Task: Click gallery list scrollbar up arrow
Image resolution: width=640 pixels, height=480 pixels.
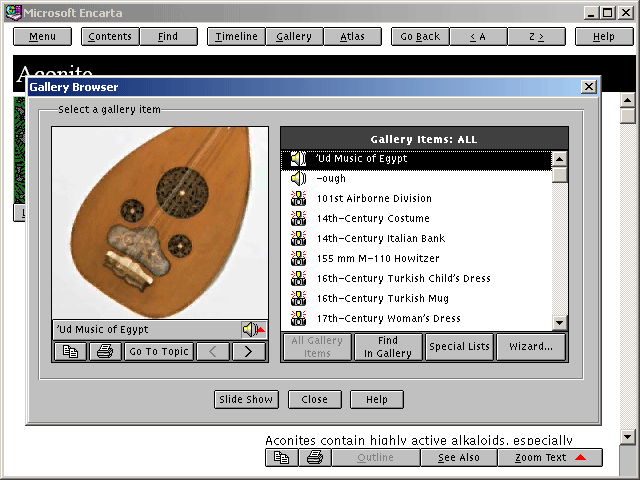Action: (560, 158)
